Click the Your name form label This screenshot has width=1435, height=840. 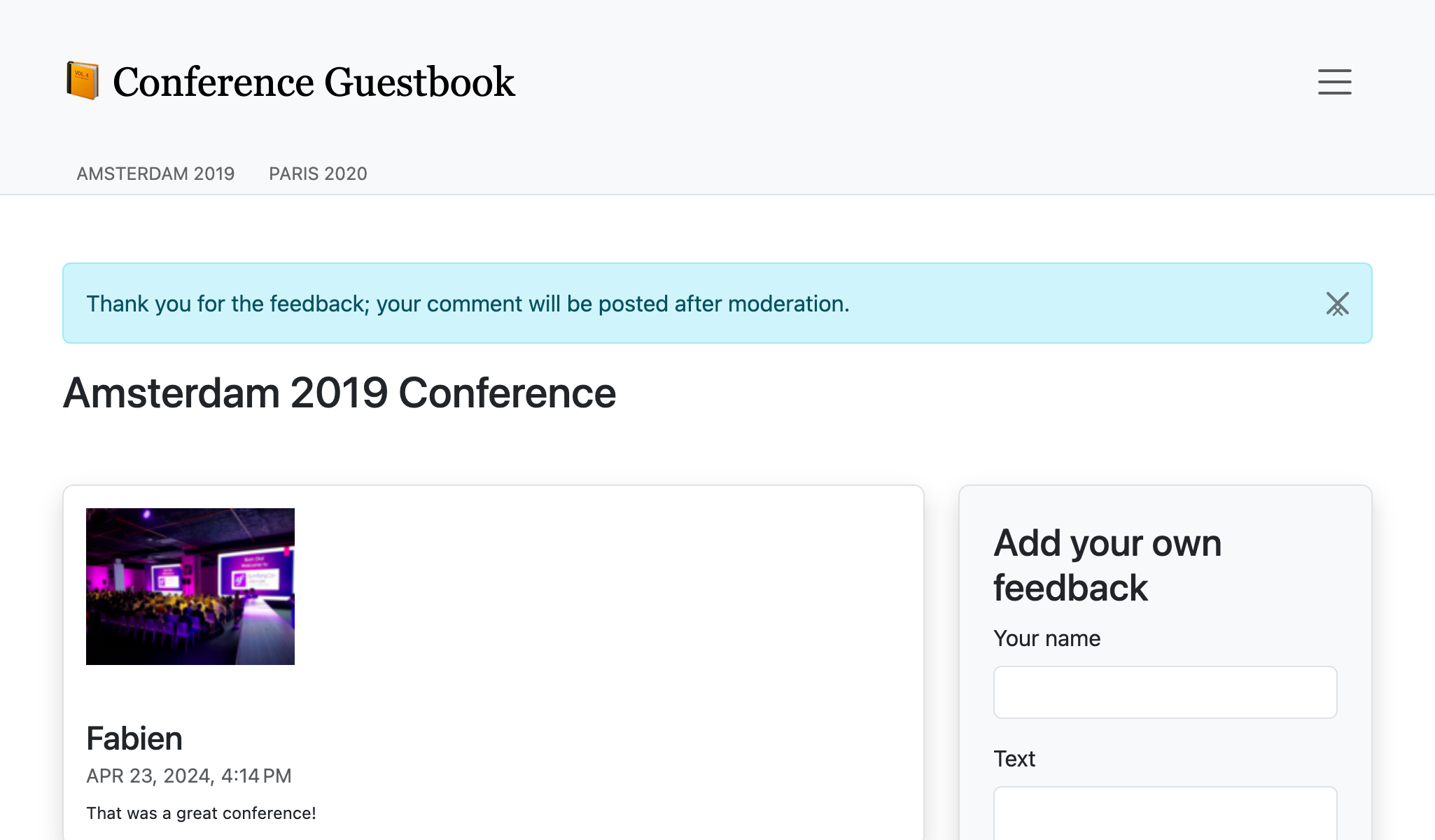[x=1046, y=638]
